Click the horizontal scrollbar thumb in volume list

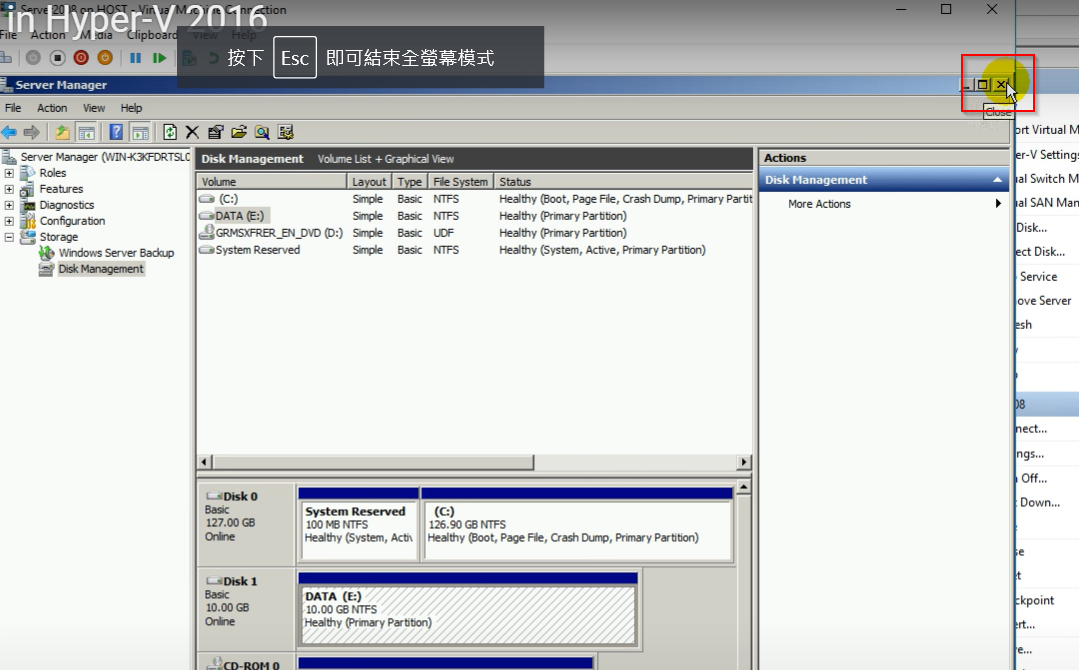(372, 462)
